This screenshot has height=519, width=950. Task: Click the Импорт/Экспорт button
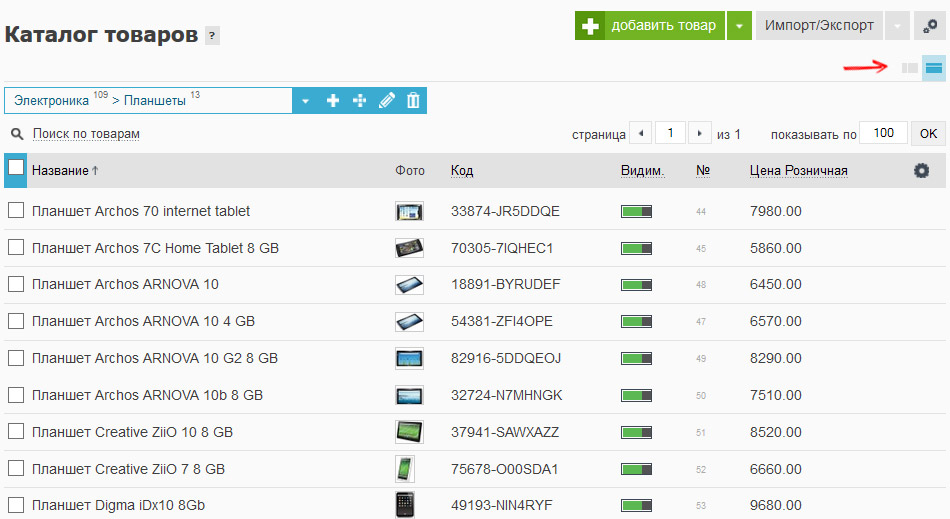[819, 26]
